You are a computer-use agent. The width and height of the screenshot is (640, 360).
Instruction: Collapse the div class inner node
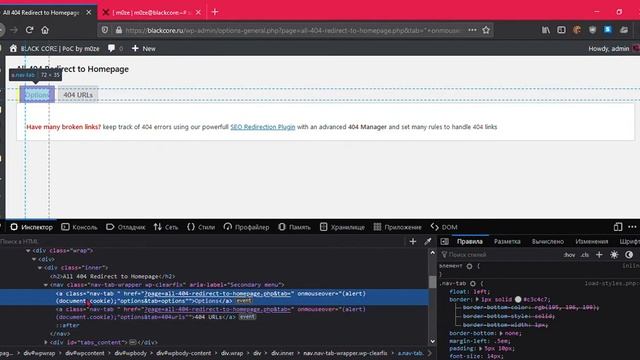pyautogui.click(x=40, y=268)
